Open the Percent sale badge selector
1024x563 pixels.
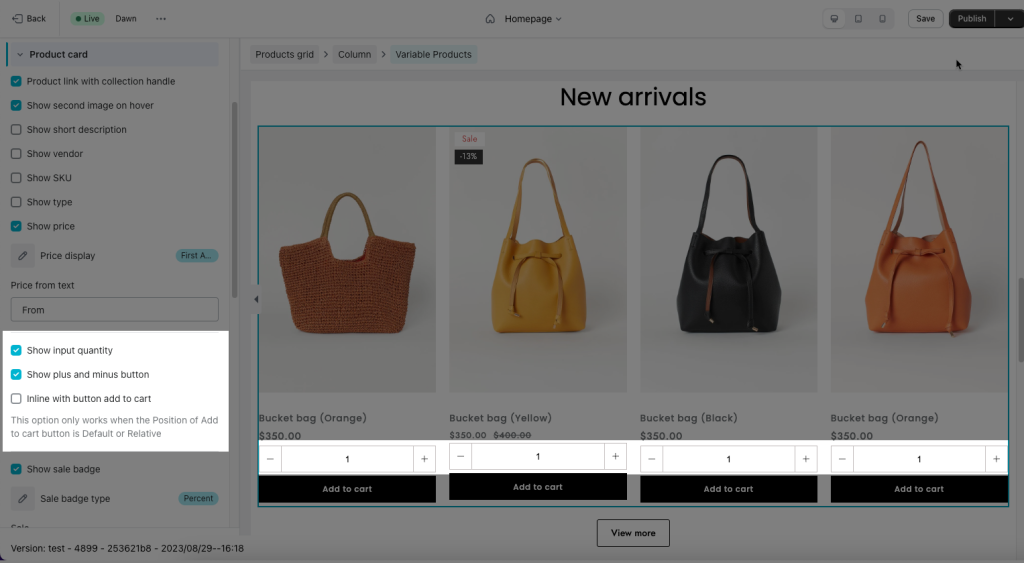(x=198, y=498)
